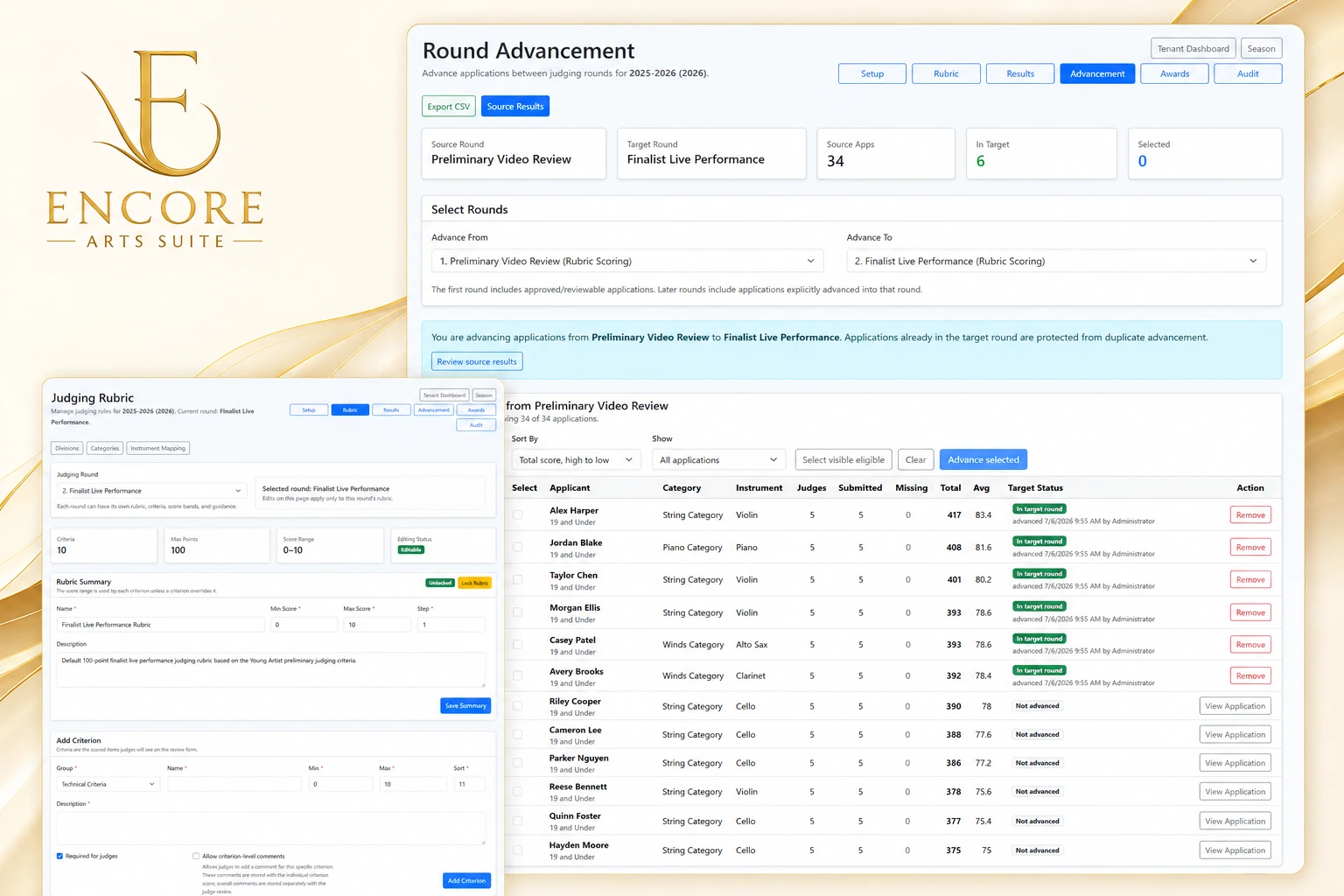Click Categories button in Judging Rubric
The image size is (1344, 896).
pos(105,448)
